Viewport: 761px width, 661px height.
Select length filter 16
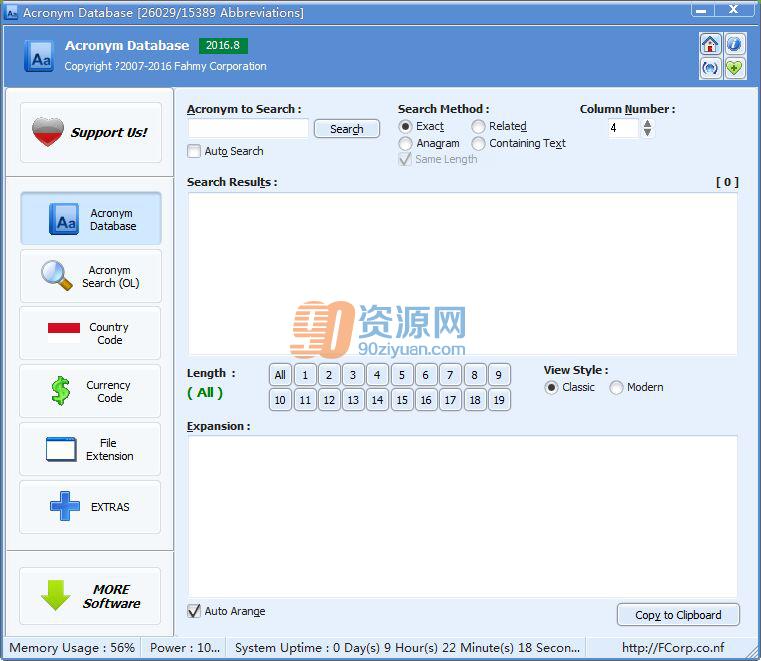[426, 400]
